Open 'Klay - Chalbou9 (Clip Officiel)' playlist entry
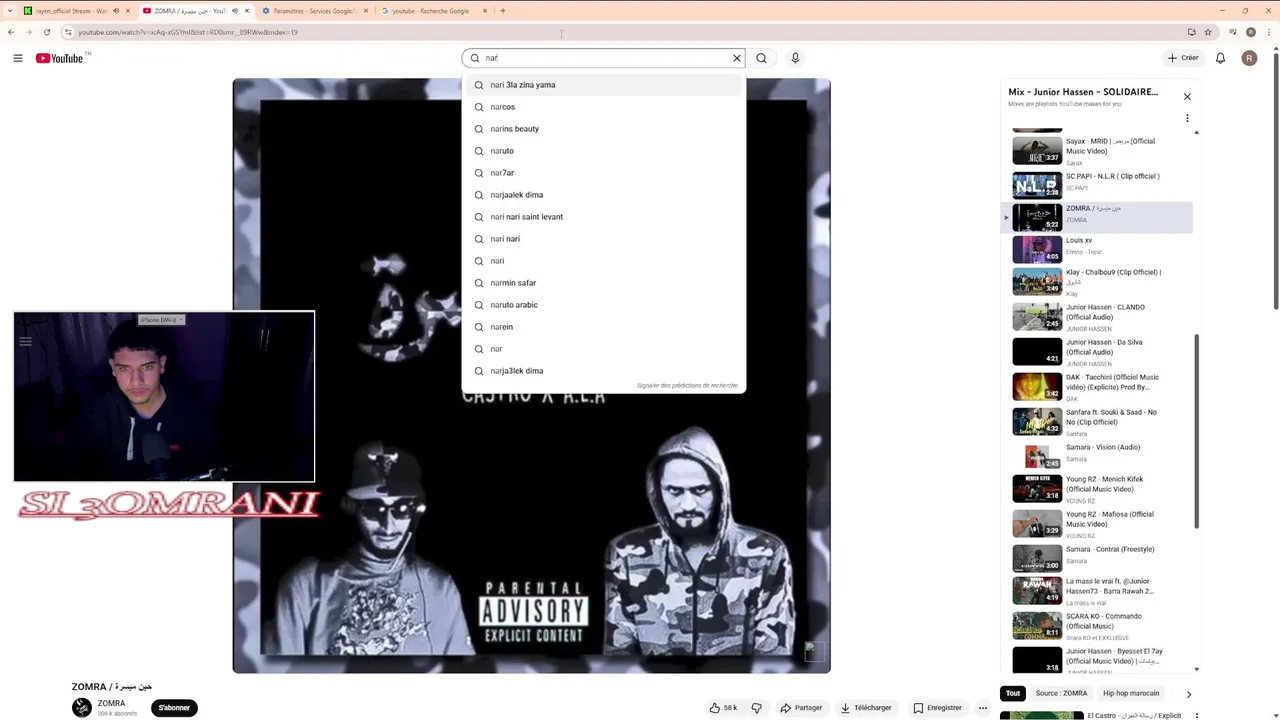The height and width of the screenshot is (720, 1280). coord(1097,282)
